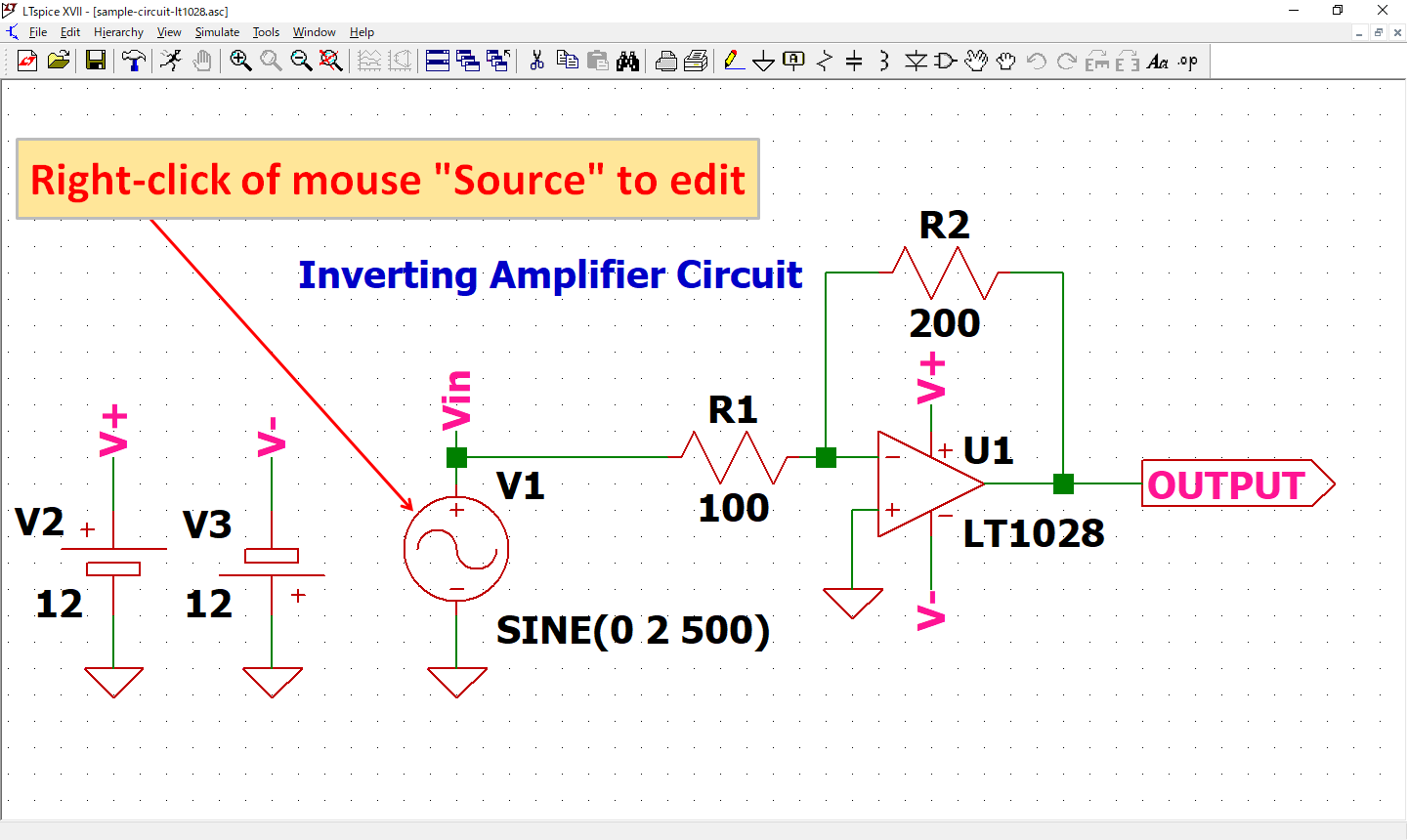Select the Inductor placement tool

point(882,61)
